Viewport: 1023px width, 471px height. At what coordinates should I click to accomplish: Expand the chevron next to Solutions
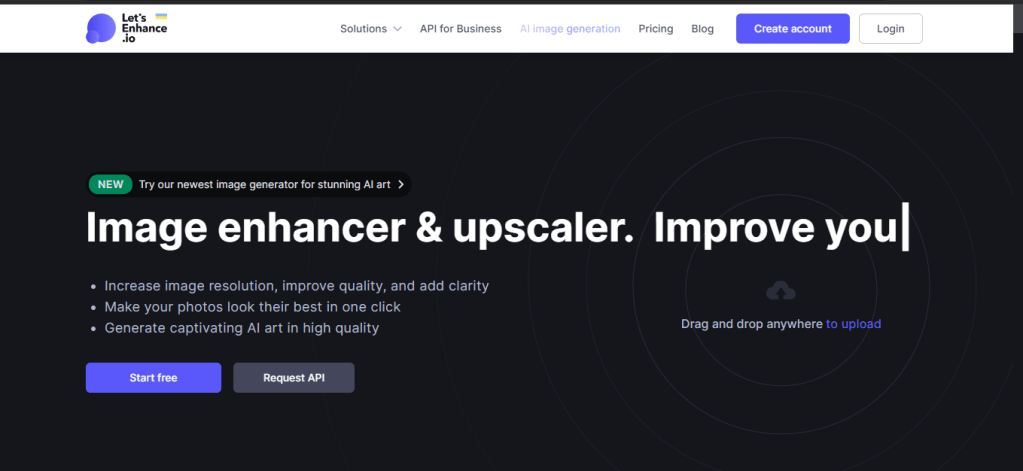398,29
